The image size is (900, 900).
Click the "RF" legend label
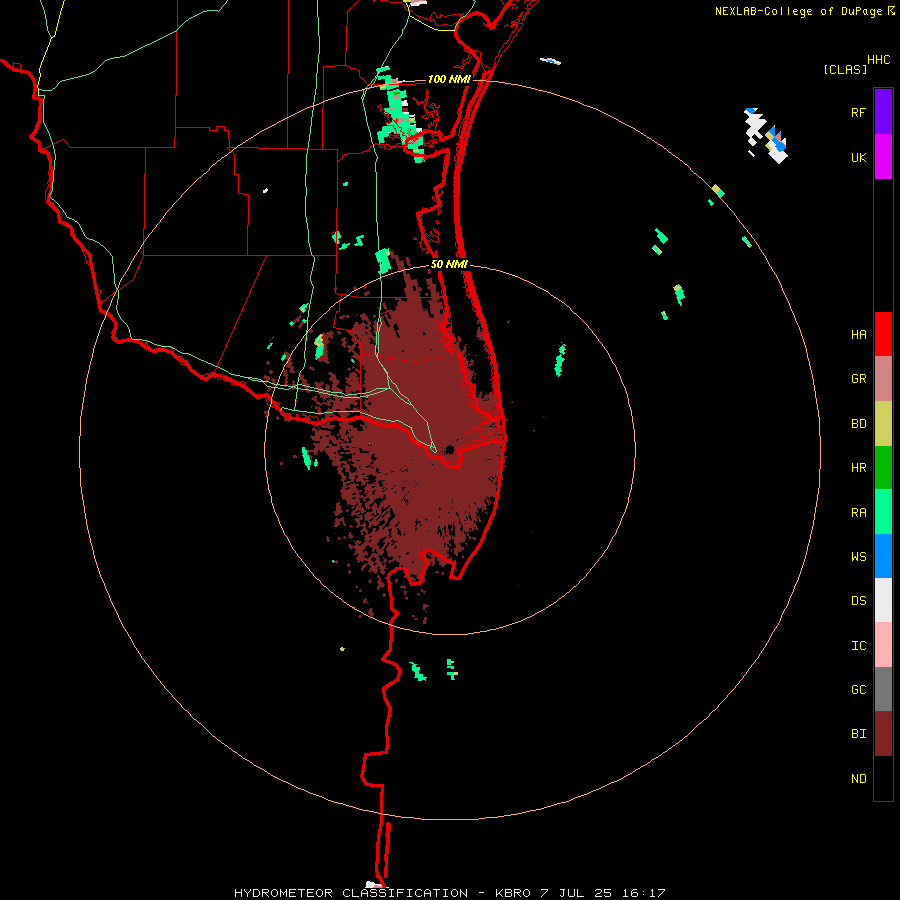pyautogui.click(x=858, y=113)
